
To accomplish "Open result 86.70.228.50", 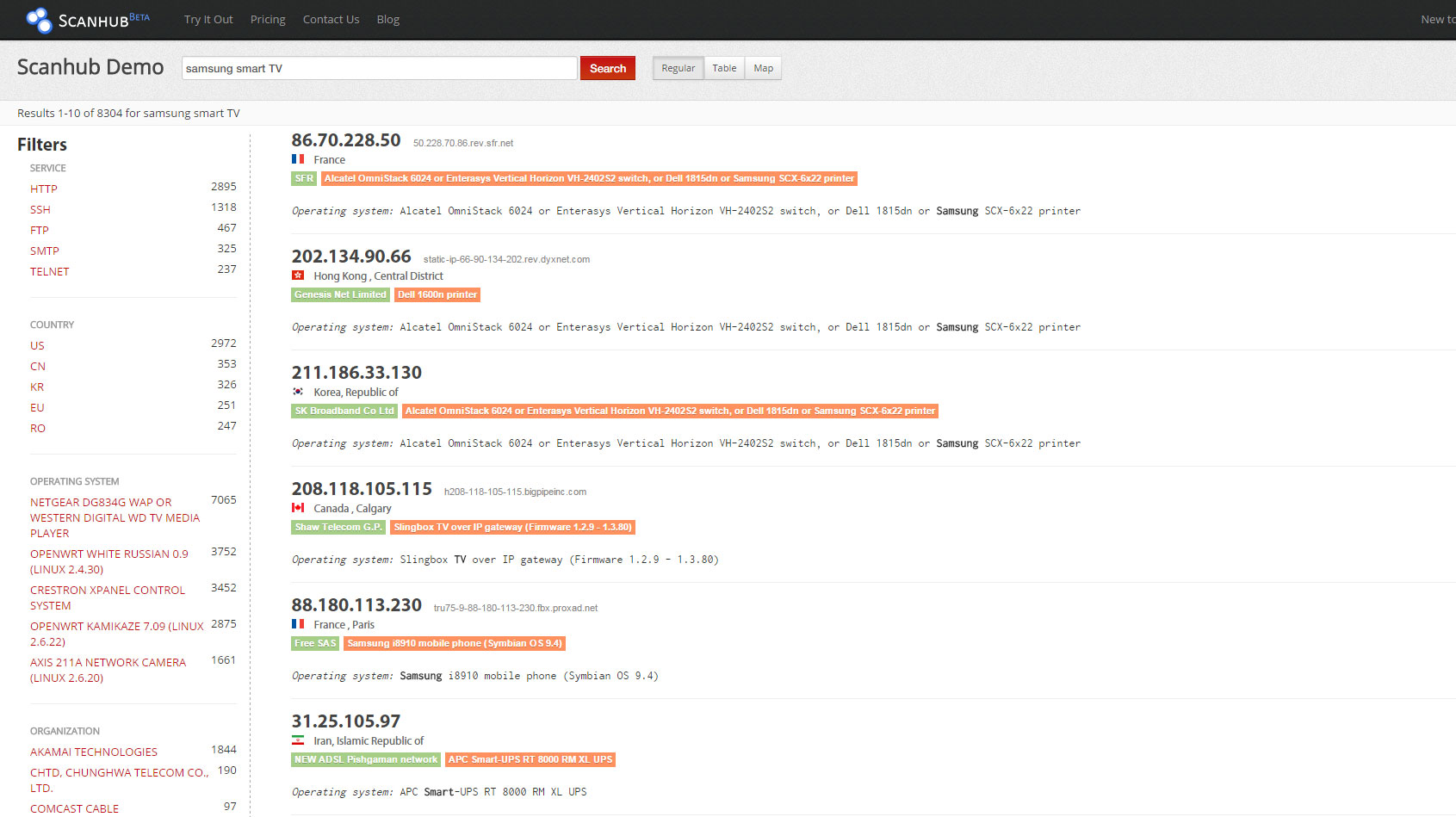I will point(346,140).
